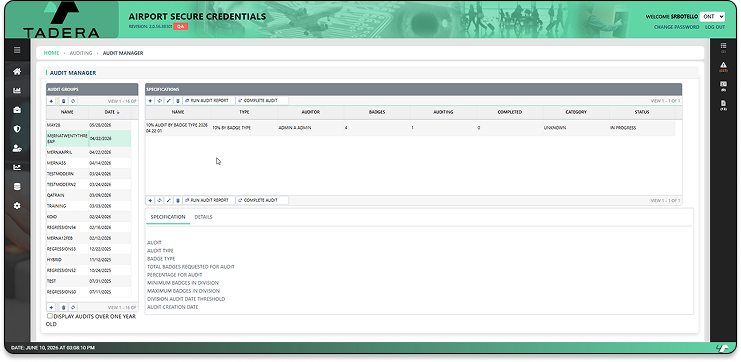Add specification with top plus icon

[150, 101]
